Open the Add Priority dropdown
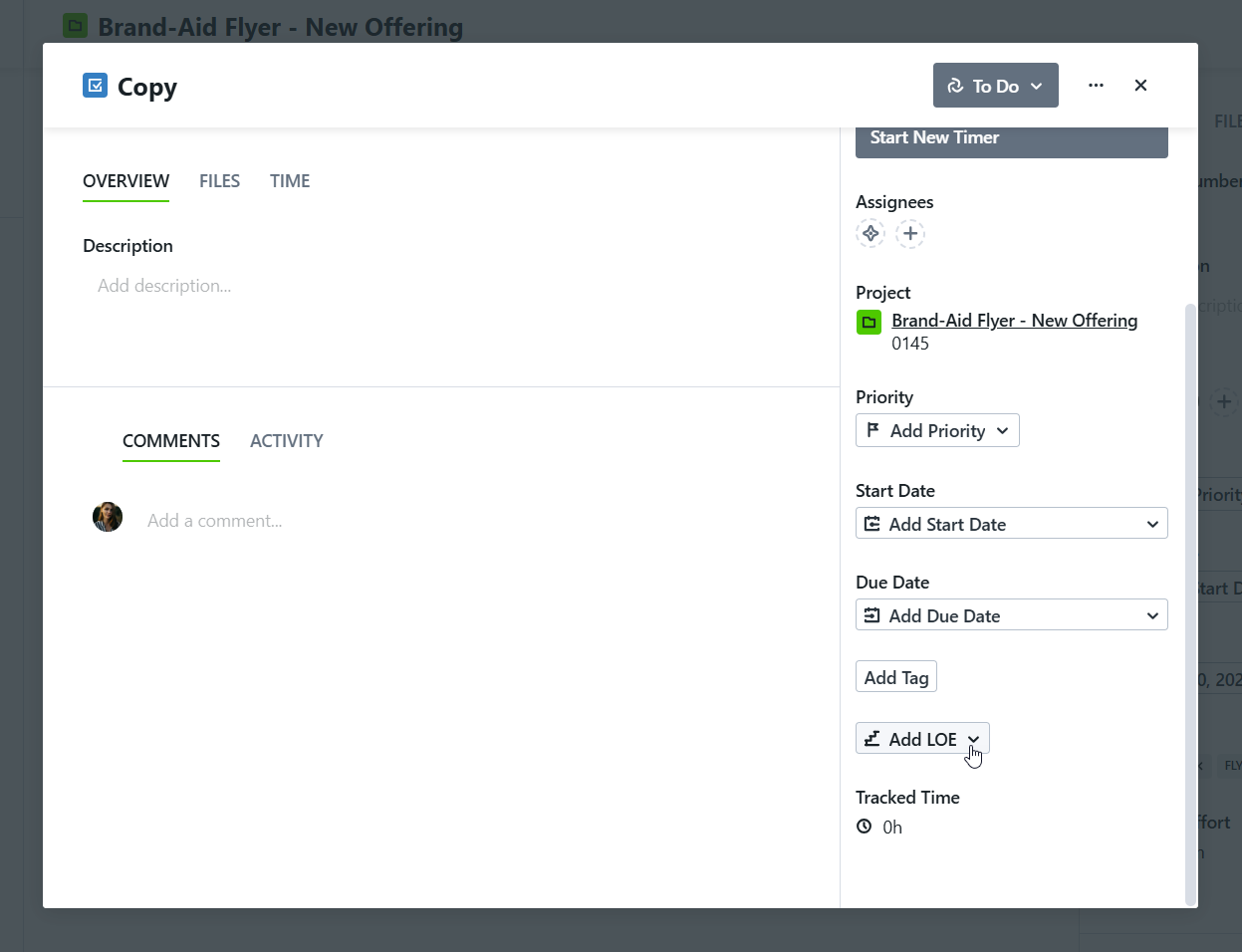1242x952 pixels. [x=937, y=430]
